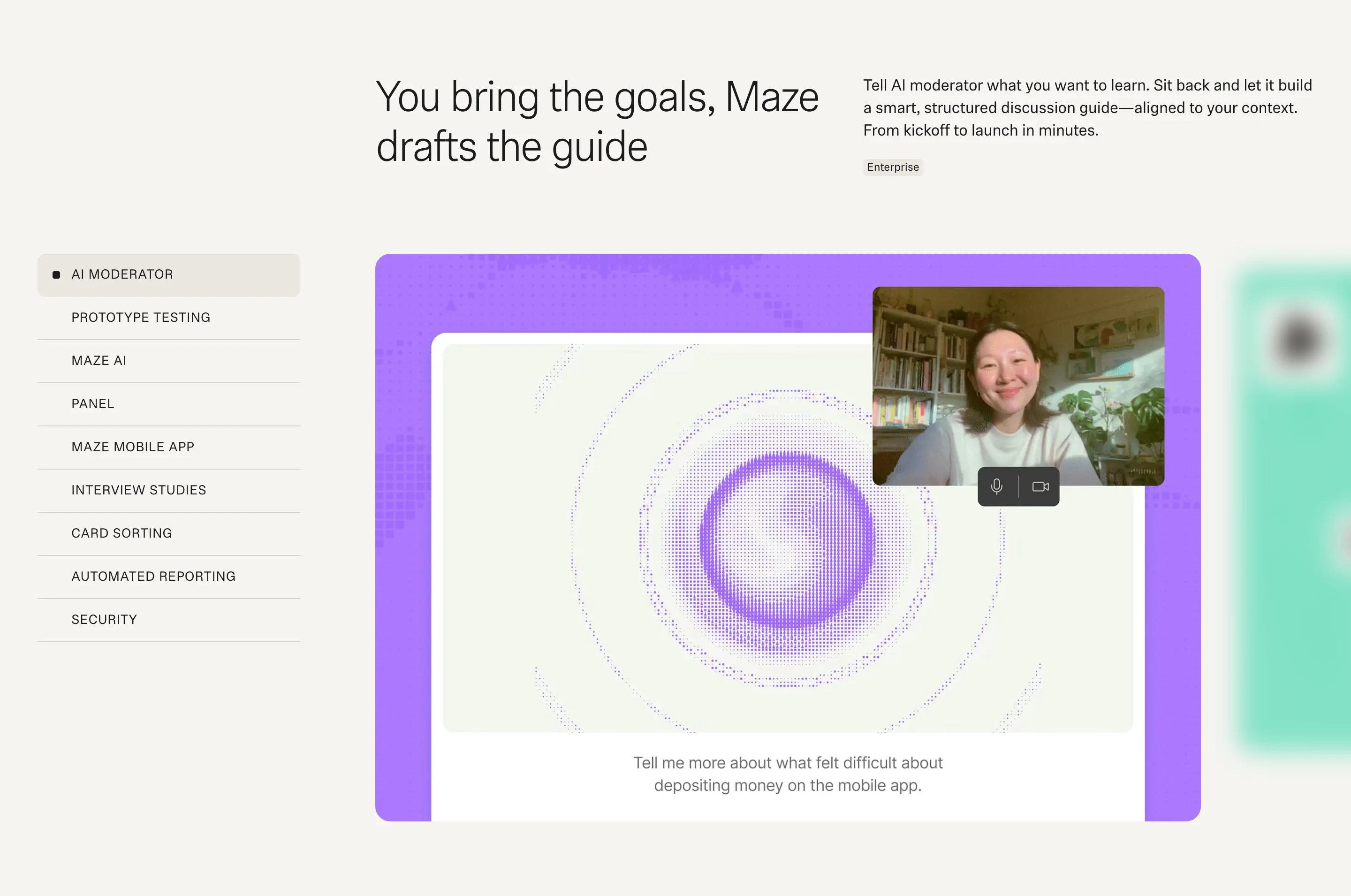
Task: Click the heading "You bring the goals, Maze drafts the guide"
Action: tap(598, 121)
